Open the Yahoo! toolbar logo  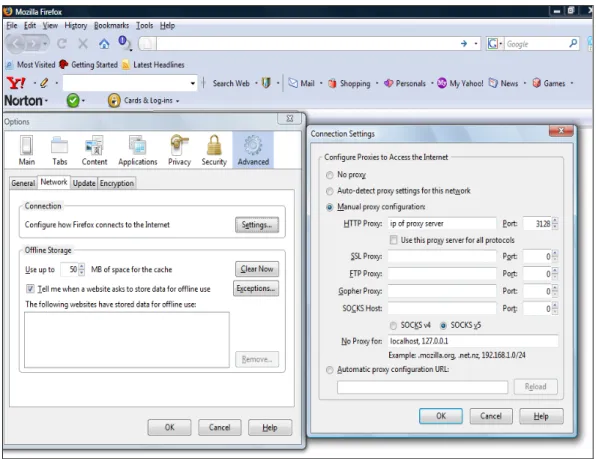[x=16, y=83]
